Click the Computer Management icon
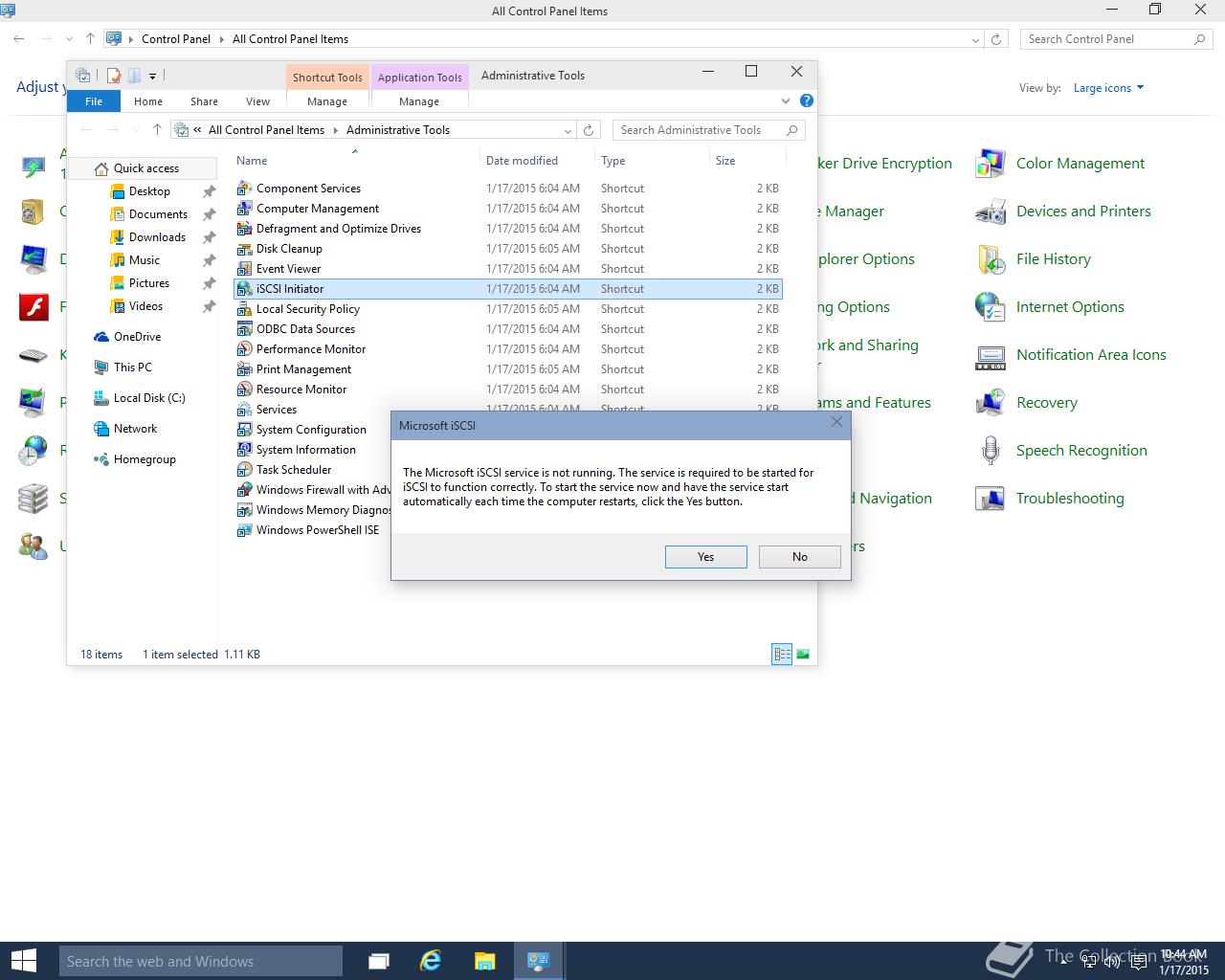Viewport: 1225px width, 980px height. 244,209
